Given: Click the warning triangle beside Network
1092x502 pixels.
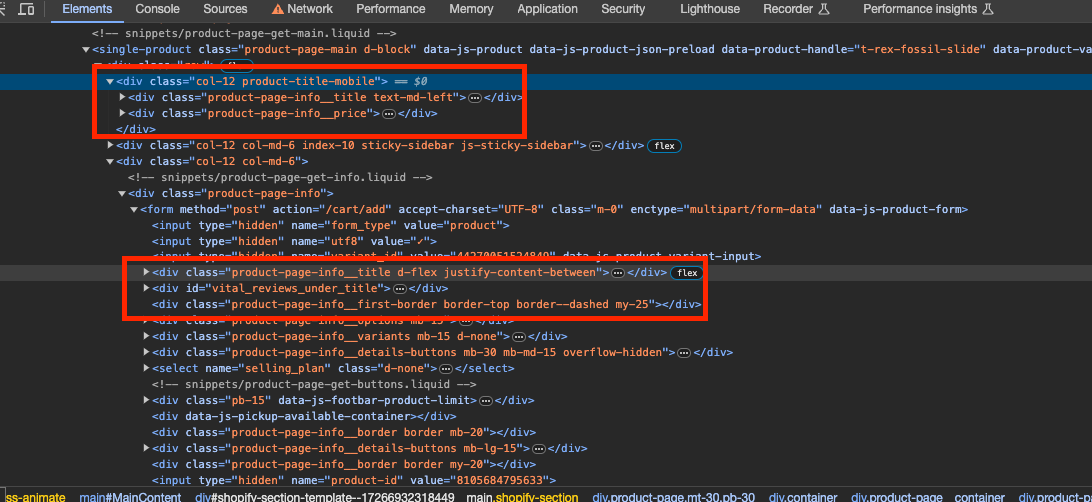Looking at the screenshot, I should point(277,9).
